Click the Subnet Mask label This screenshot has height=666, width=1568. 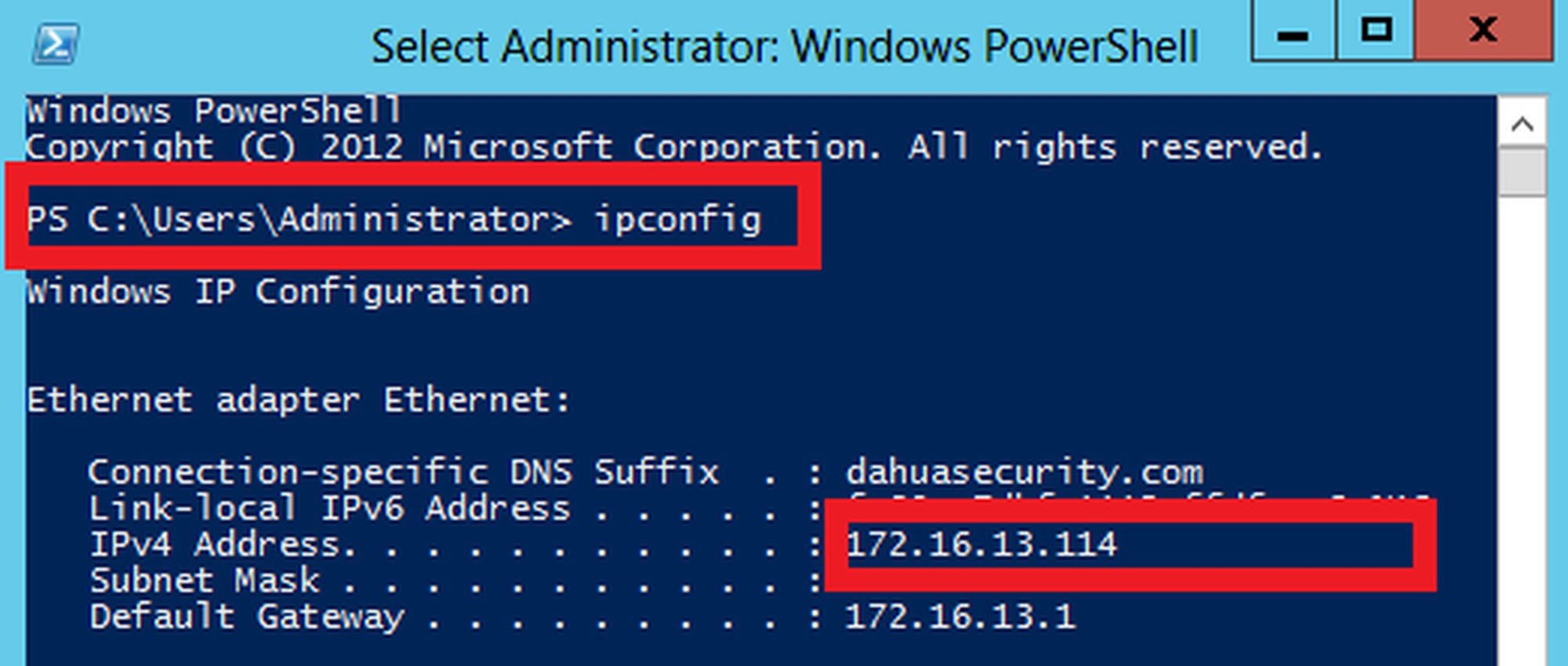coord(205,580)
